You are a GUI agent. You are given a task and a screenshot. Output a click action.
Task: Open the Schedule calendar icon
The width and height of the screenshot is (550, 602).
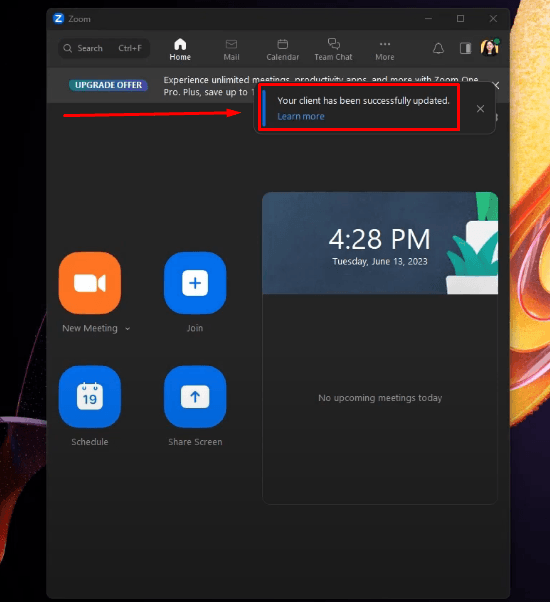[x=90, y=397]
